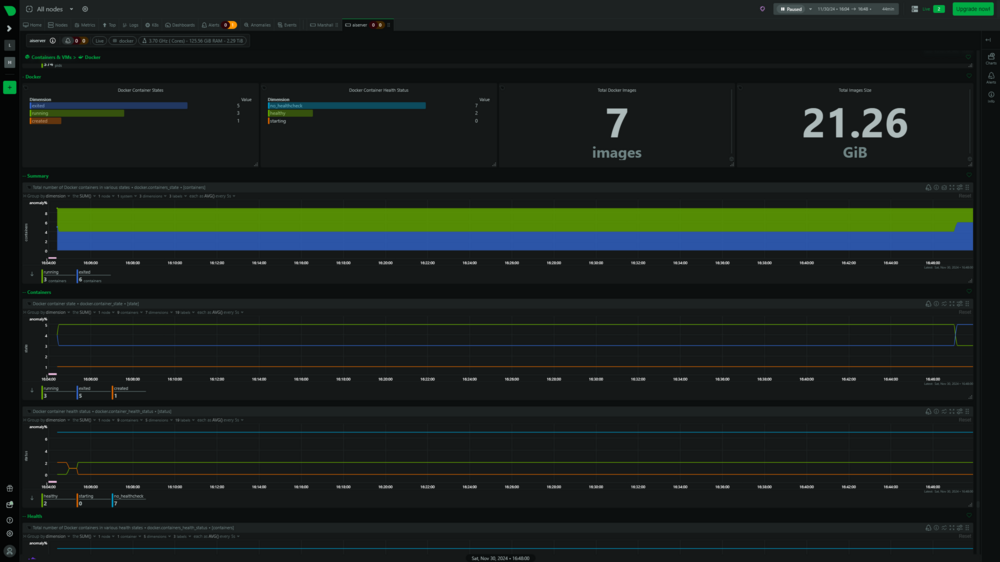Click fullscreen icon on container_health_status chart header
This screenshot has height=562, width=1000.
coord(952,411)
